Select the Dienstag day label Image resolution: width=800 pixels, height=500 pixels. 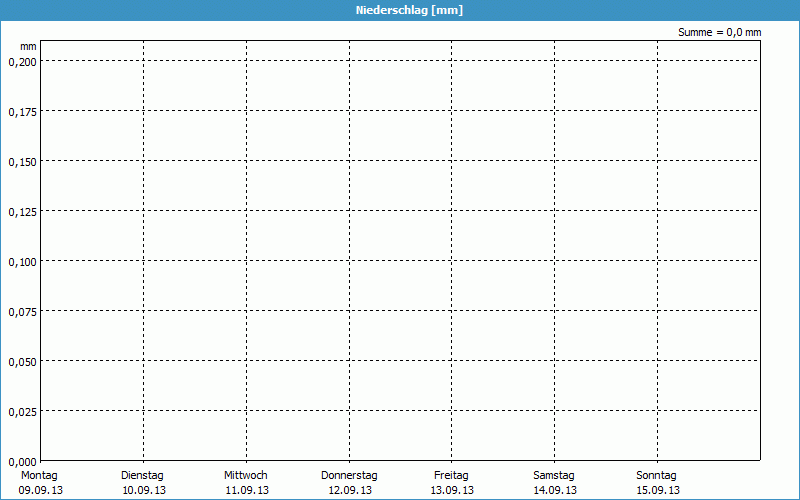tap(142, 476)
